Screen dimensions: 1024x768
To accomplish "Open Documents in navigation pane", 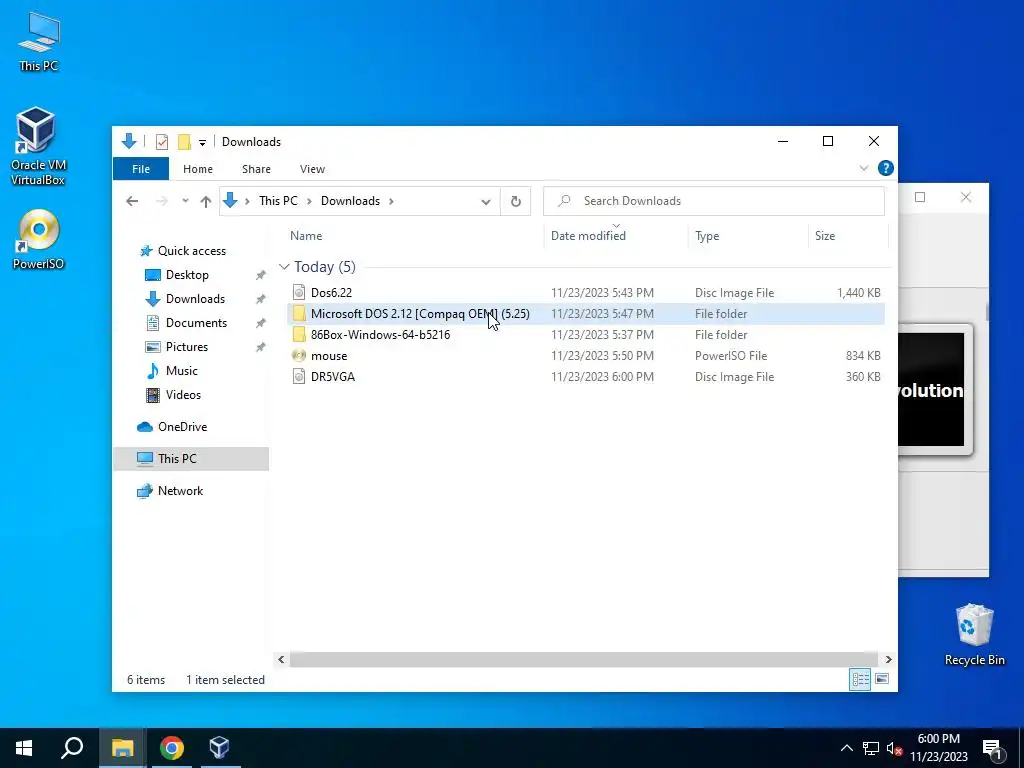I will (196, 323).
